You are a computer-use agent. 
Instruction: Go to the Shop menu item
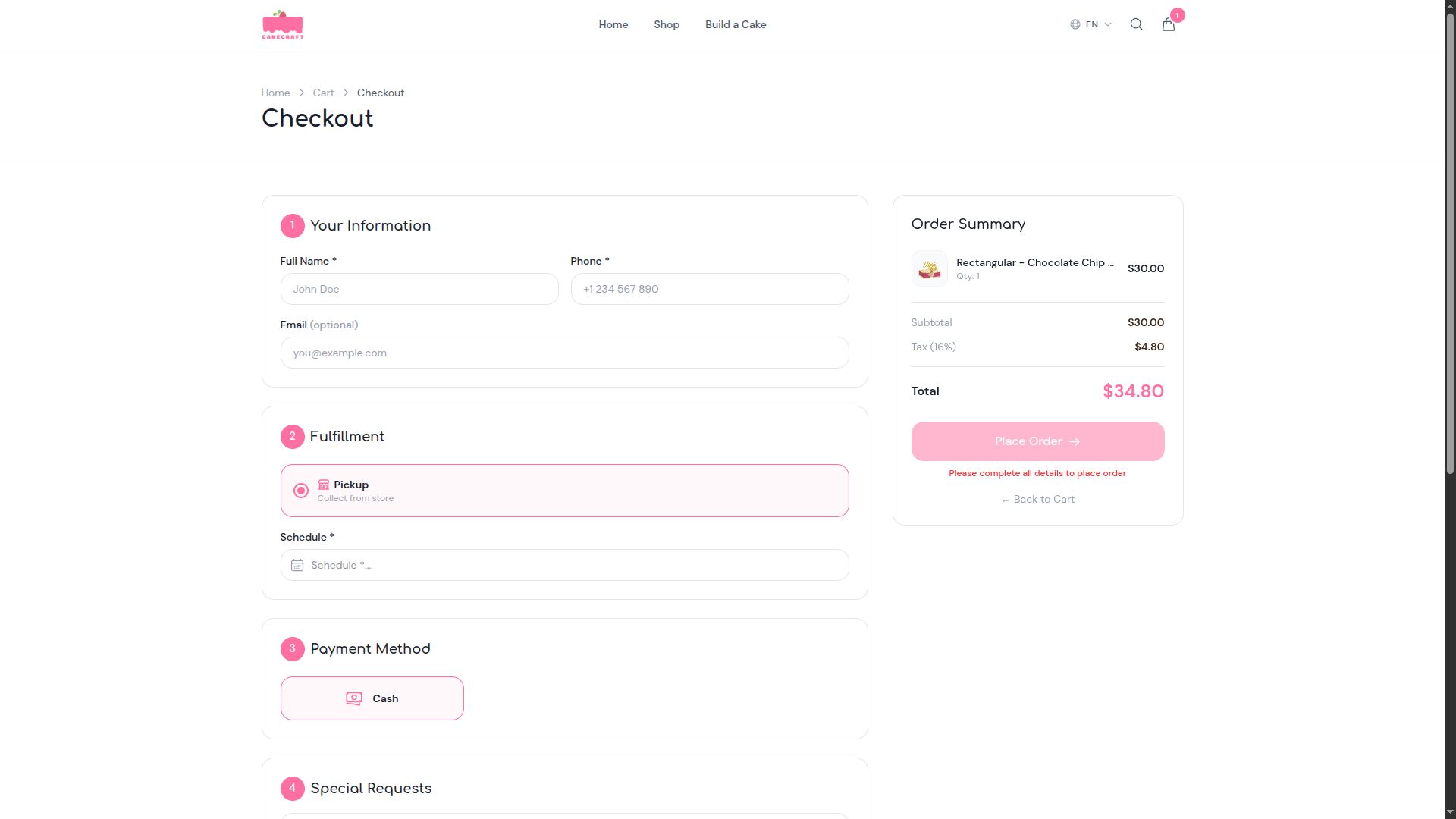[x=666, y=24]
